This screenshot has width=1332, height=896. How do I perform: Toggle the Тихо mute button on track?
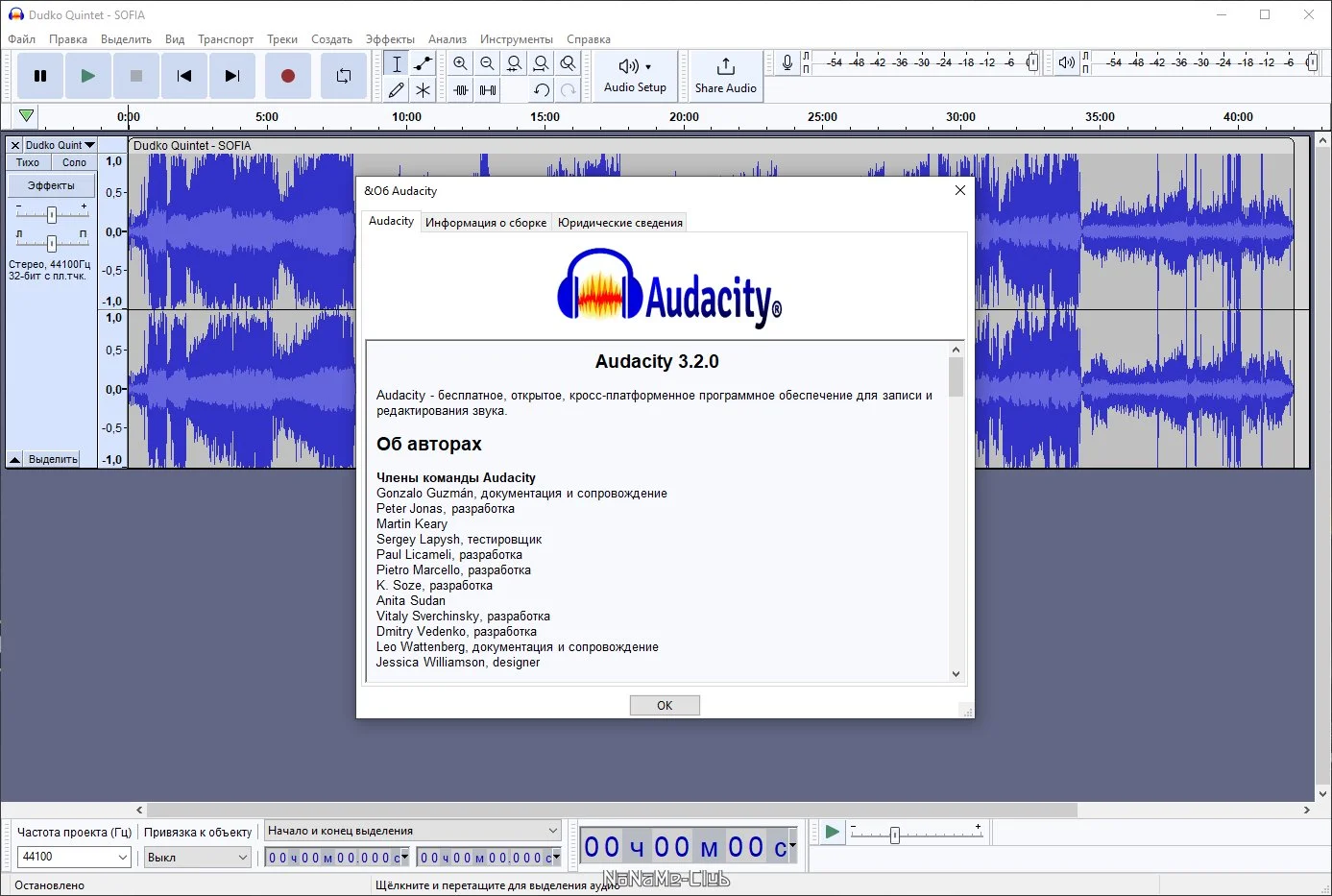(28, 162)
